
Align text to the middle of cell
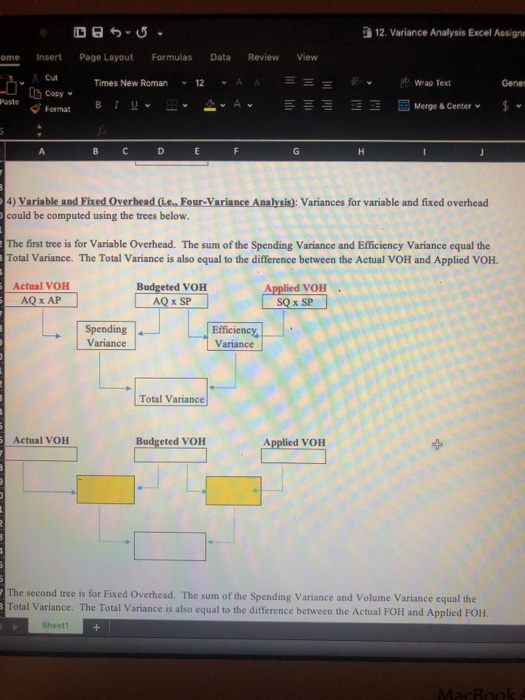[x=308, y=81]
